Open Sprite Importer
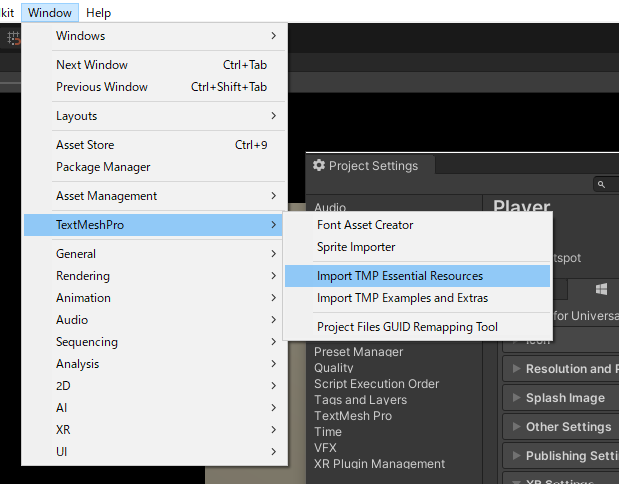The image size is (619, 484). tap(417, 247)
